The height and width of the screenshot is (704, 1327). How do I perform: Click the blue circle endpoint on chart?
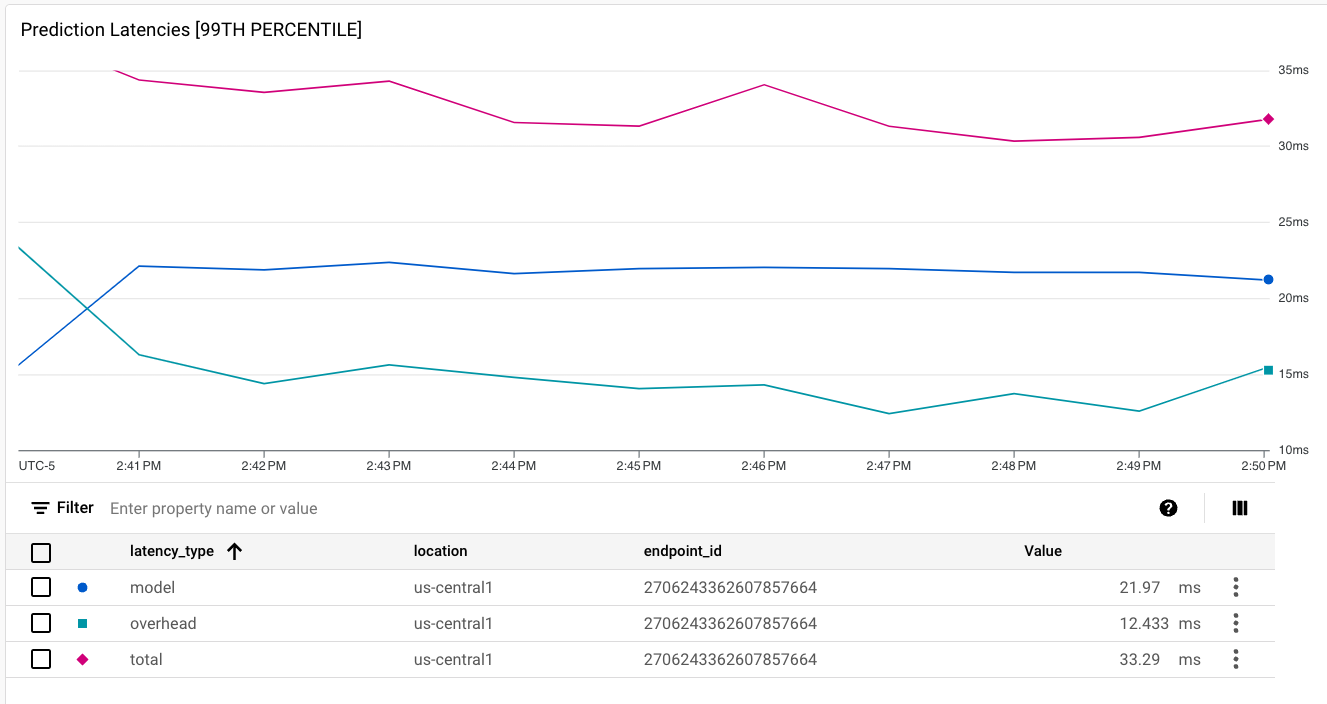[1268, 280]
